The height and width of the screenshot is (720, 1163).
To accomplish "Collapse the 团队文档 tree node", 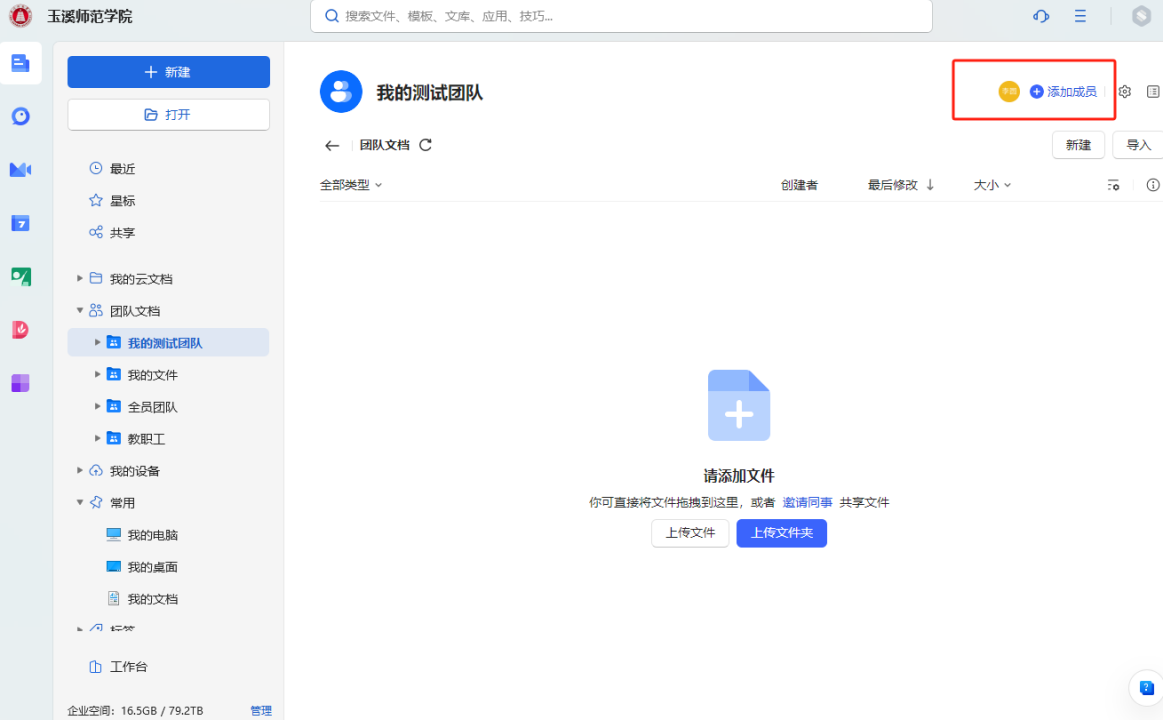I will (80, 311).
